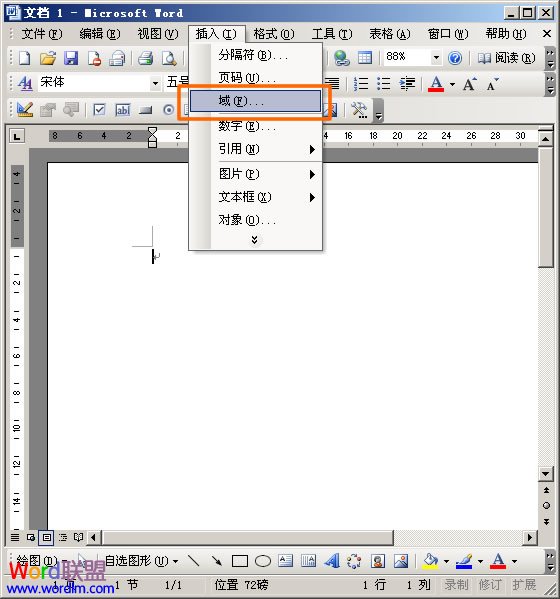Open the 宋体 font name dropdown

point(155,83)
